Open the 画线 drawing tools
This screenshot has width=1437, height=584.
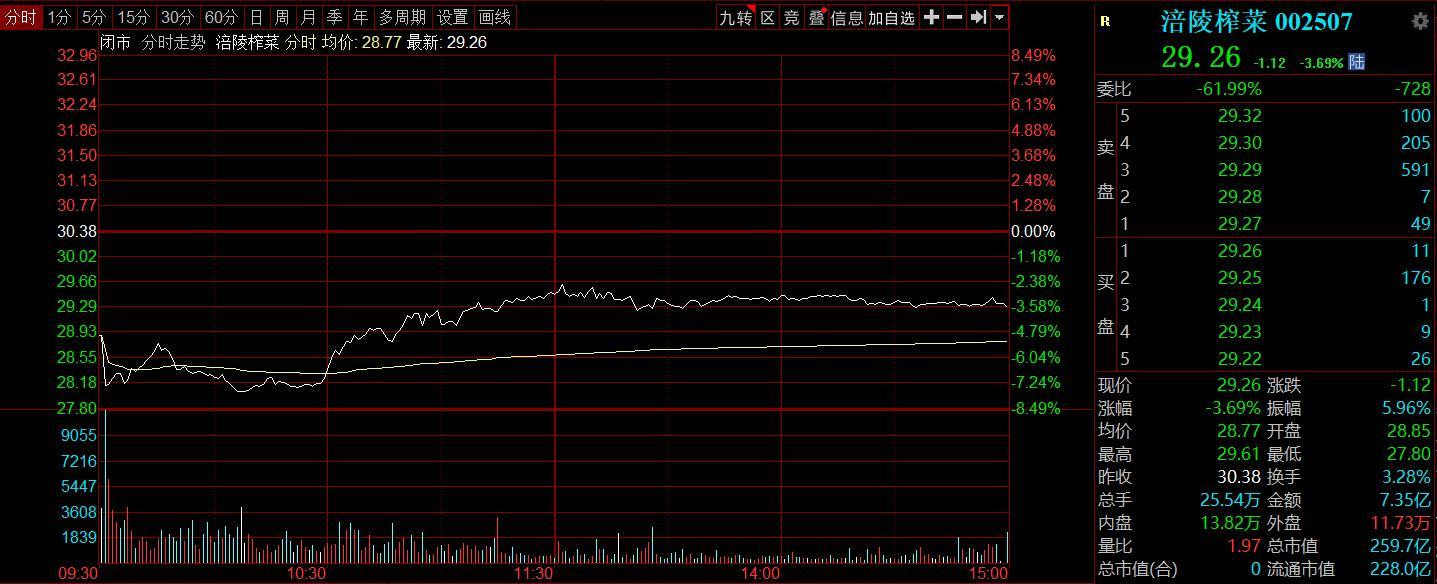click(x=494, y=17)
